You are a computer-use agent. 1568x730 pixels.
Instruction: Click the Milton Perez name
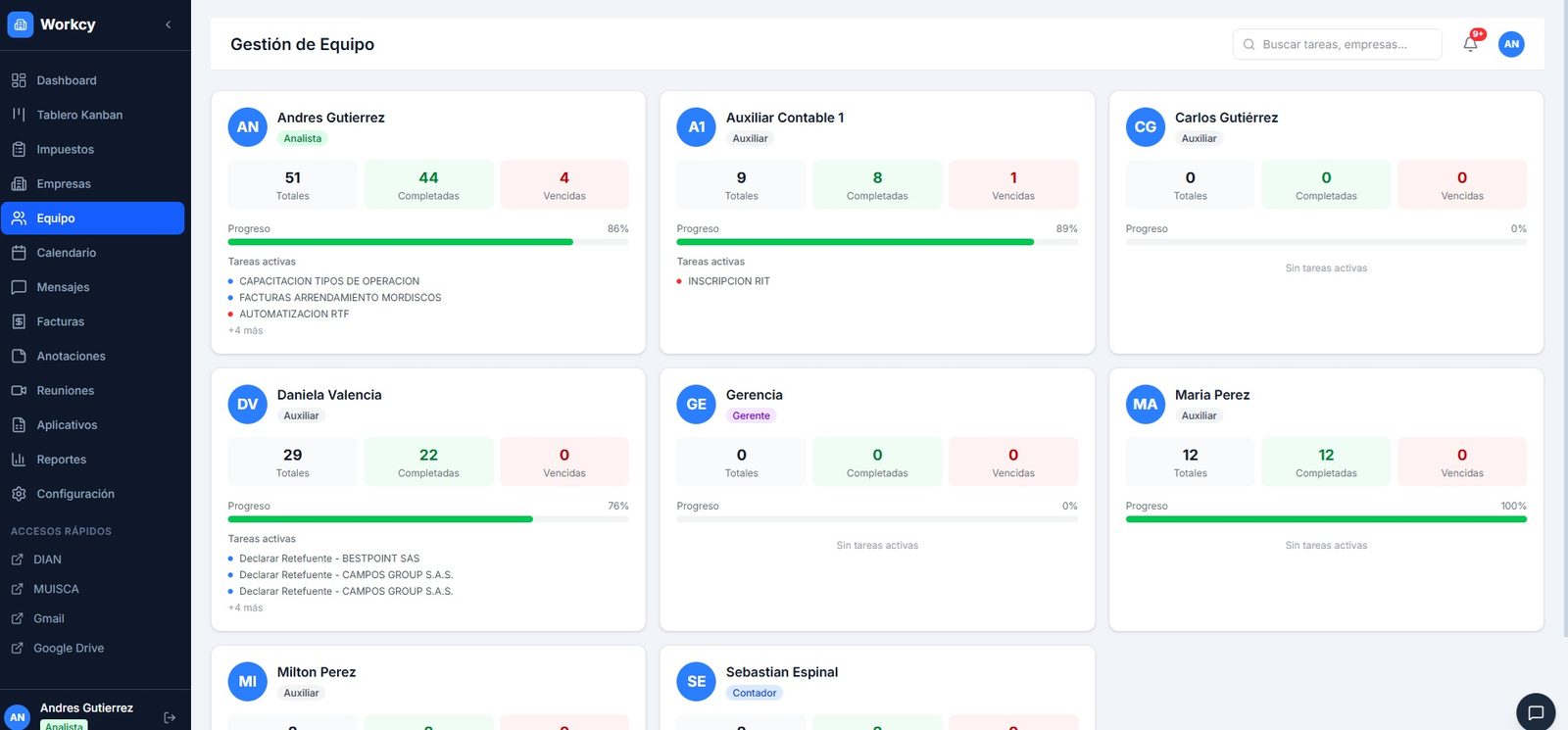click(x=317, y=672)
